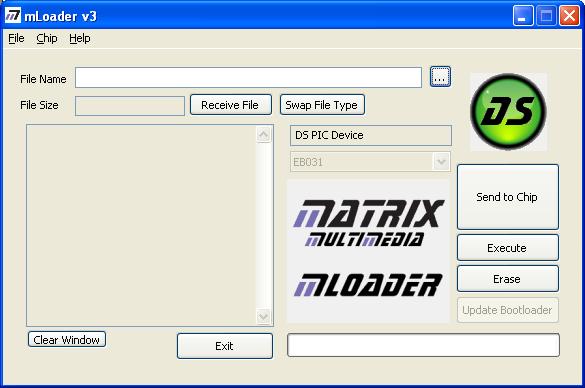Click the Receive File button

(231, 105)
